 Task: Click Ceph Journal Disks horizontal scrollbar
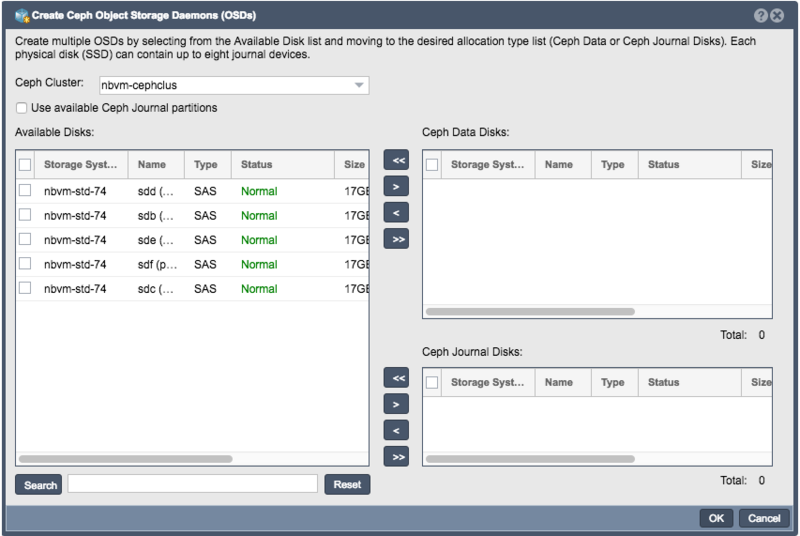click(530, 459)
